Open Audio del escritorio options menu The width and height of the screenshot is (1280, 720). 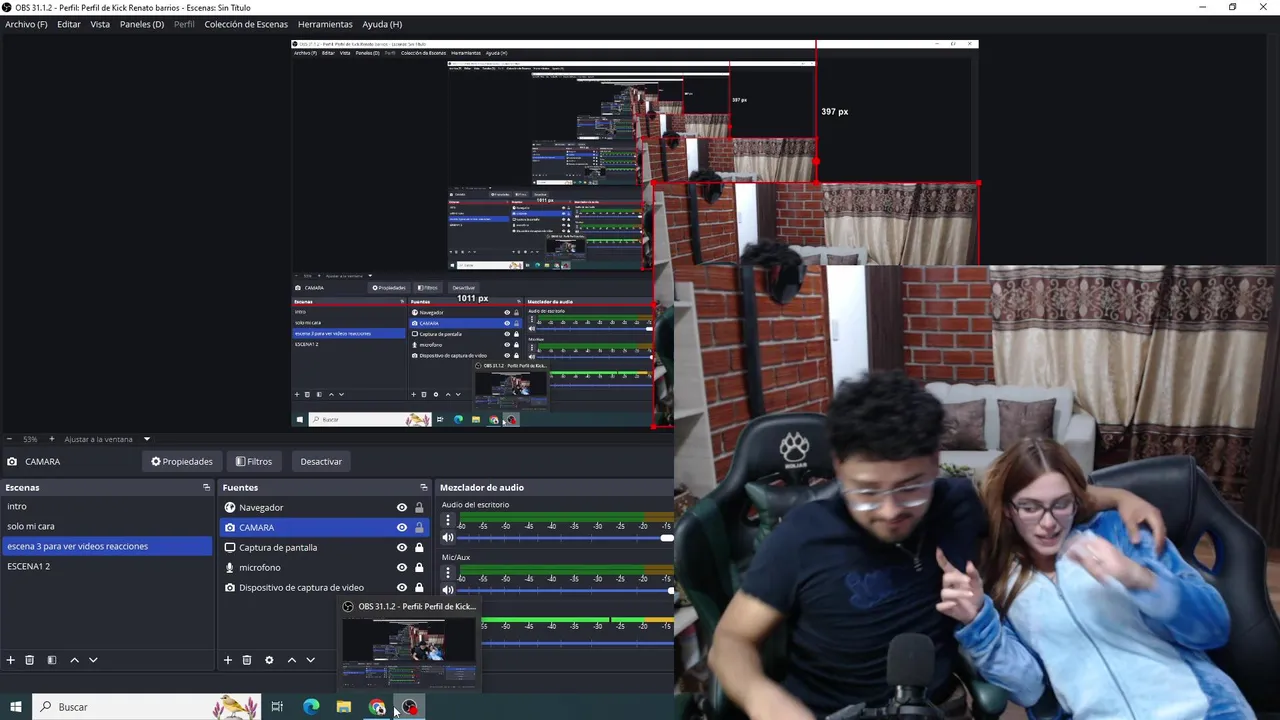coord(447,520)
